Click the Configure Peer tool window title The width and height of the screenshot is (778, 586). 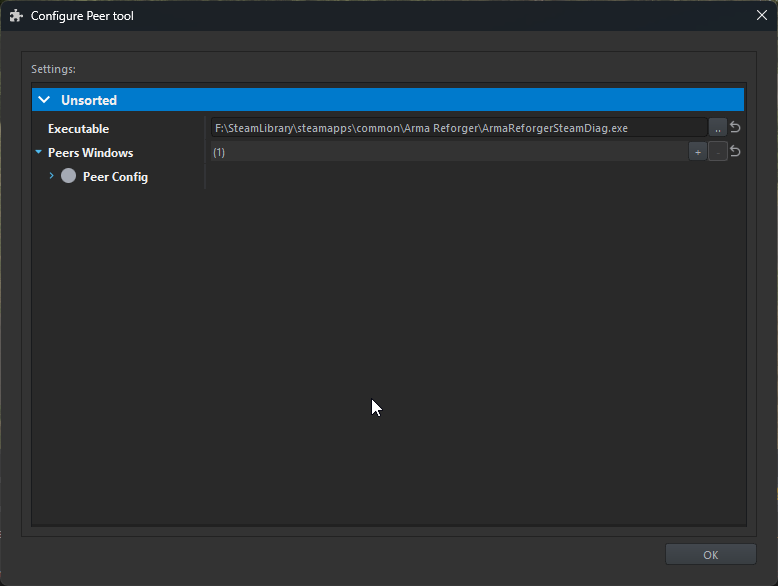(82, 16)
